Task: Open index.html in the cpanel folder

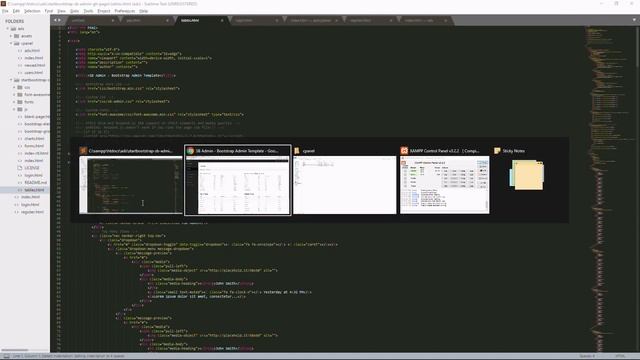Action: click(x=33, y=58)
